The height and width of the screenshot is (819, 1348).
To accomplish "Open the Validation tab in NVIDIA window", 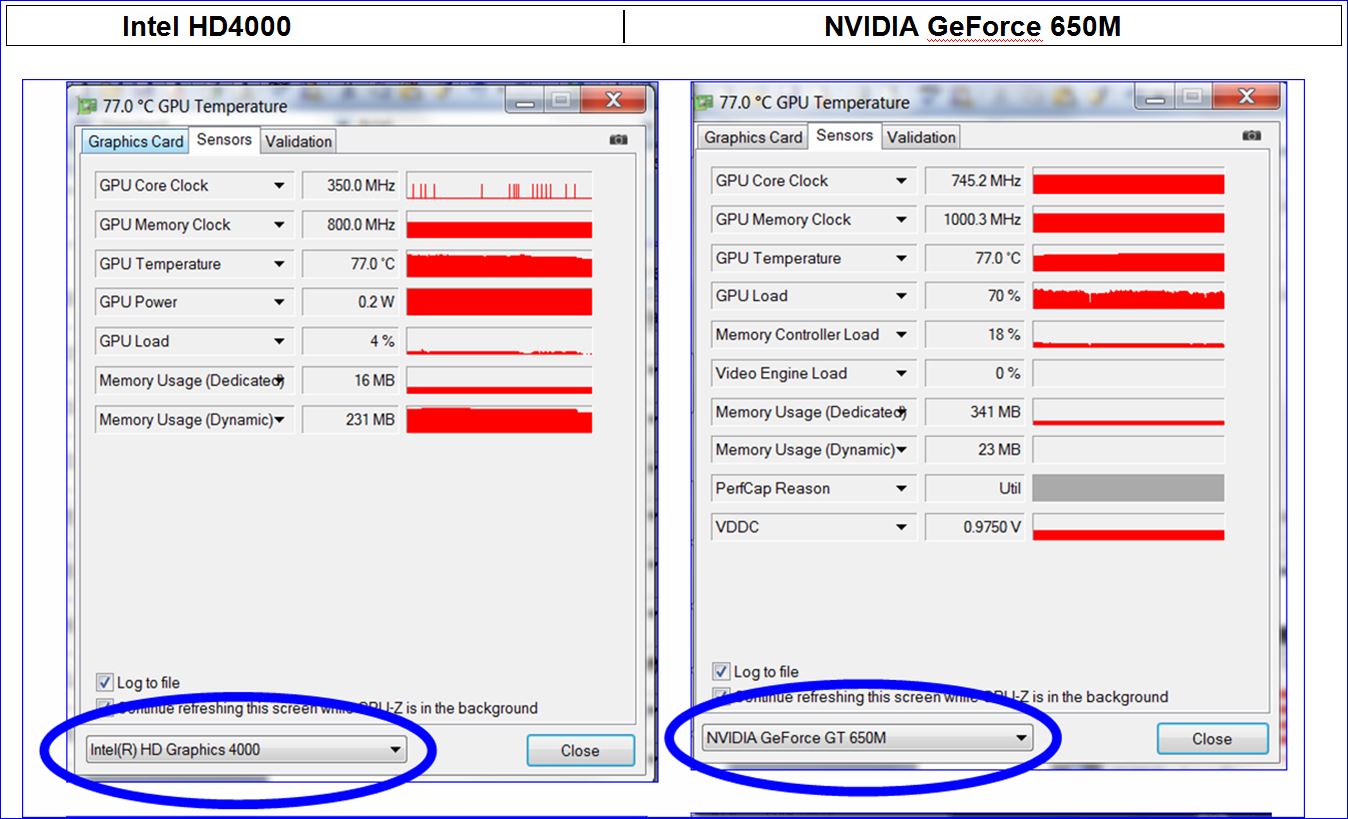I will [x=921, y=137].
